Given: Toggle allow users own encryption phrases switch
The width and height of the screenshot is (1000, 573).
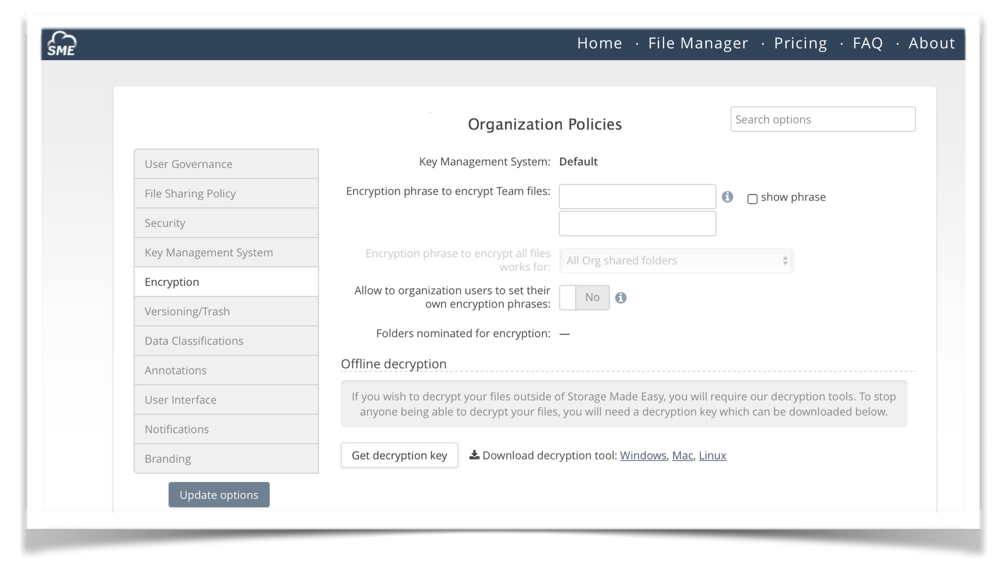Looking at the screenshot, I should click(x=584, y=298).
